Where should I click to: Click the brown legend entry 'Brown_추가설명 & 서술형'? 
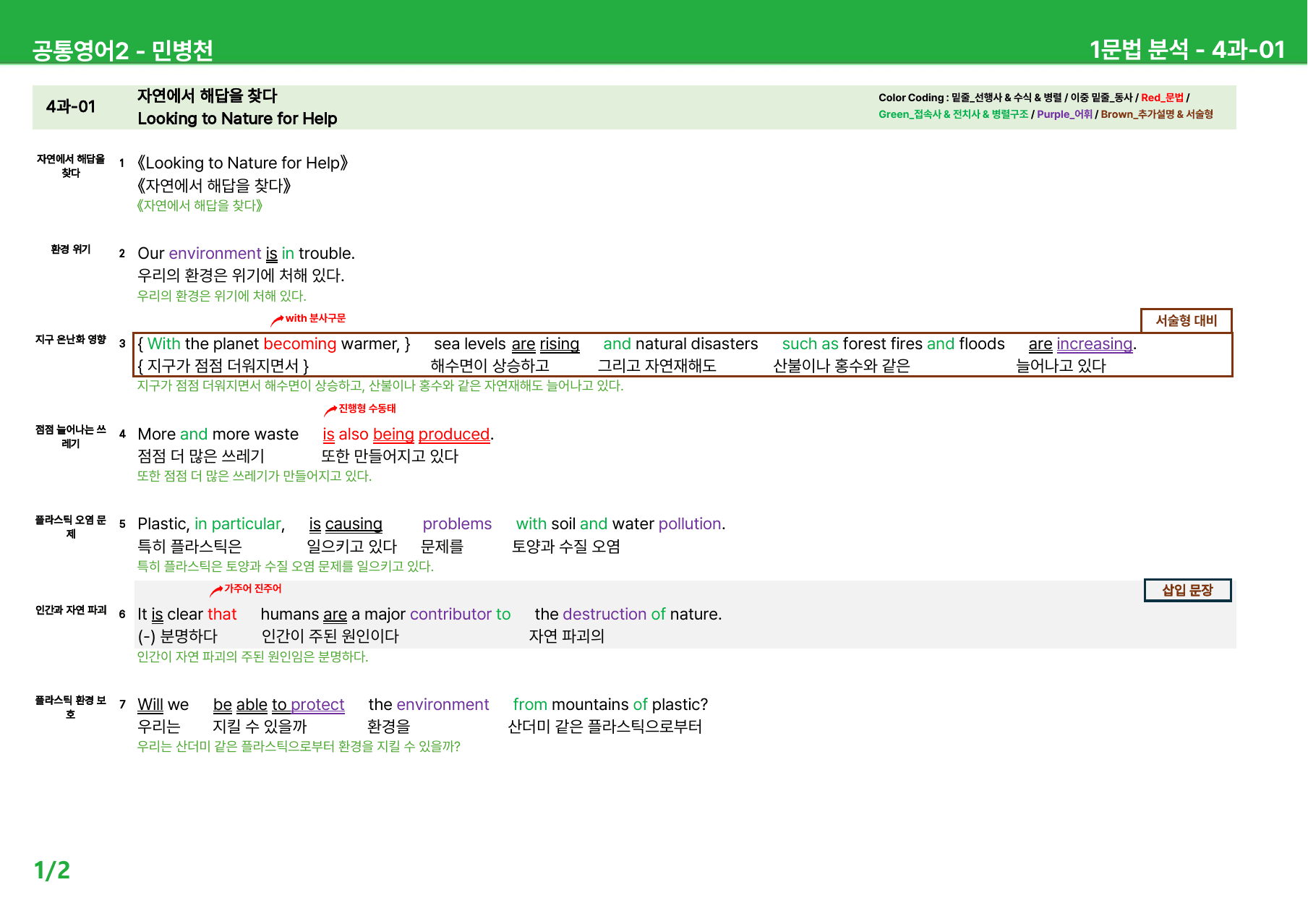[1157, 114]
